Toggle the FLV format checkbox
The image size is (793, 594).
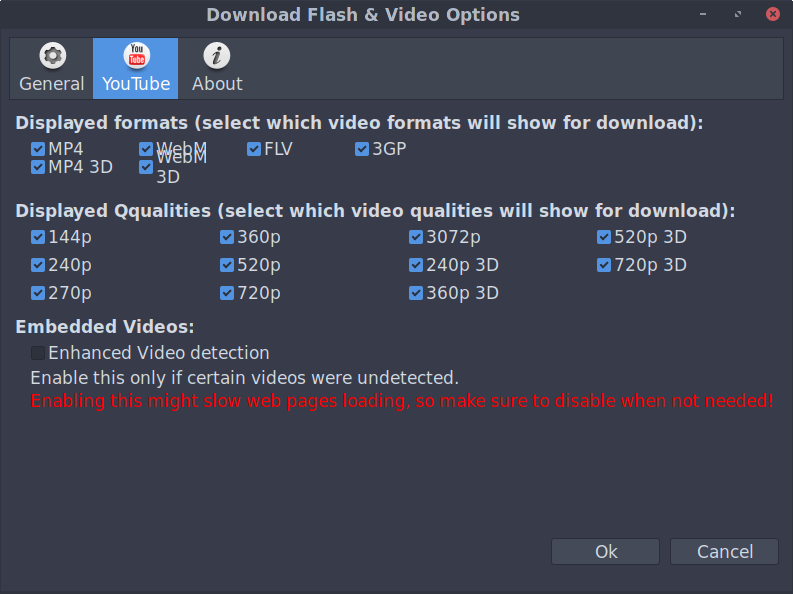click(254, 150)
